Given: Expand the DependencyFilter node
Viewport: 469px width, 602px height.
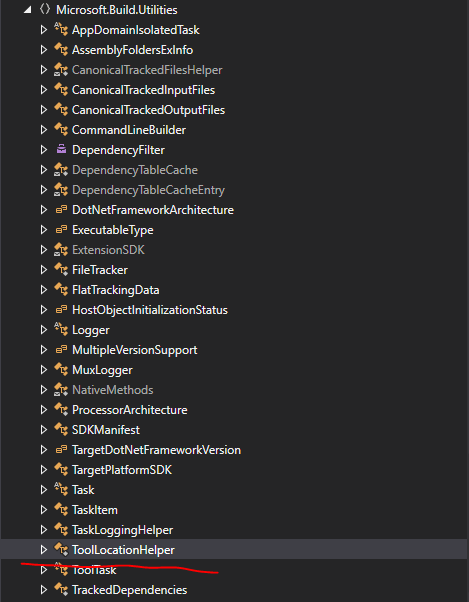Looking at the screenshot, I should click(x=44, y=150).
